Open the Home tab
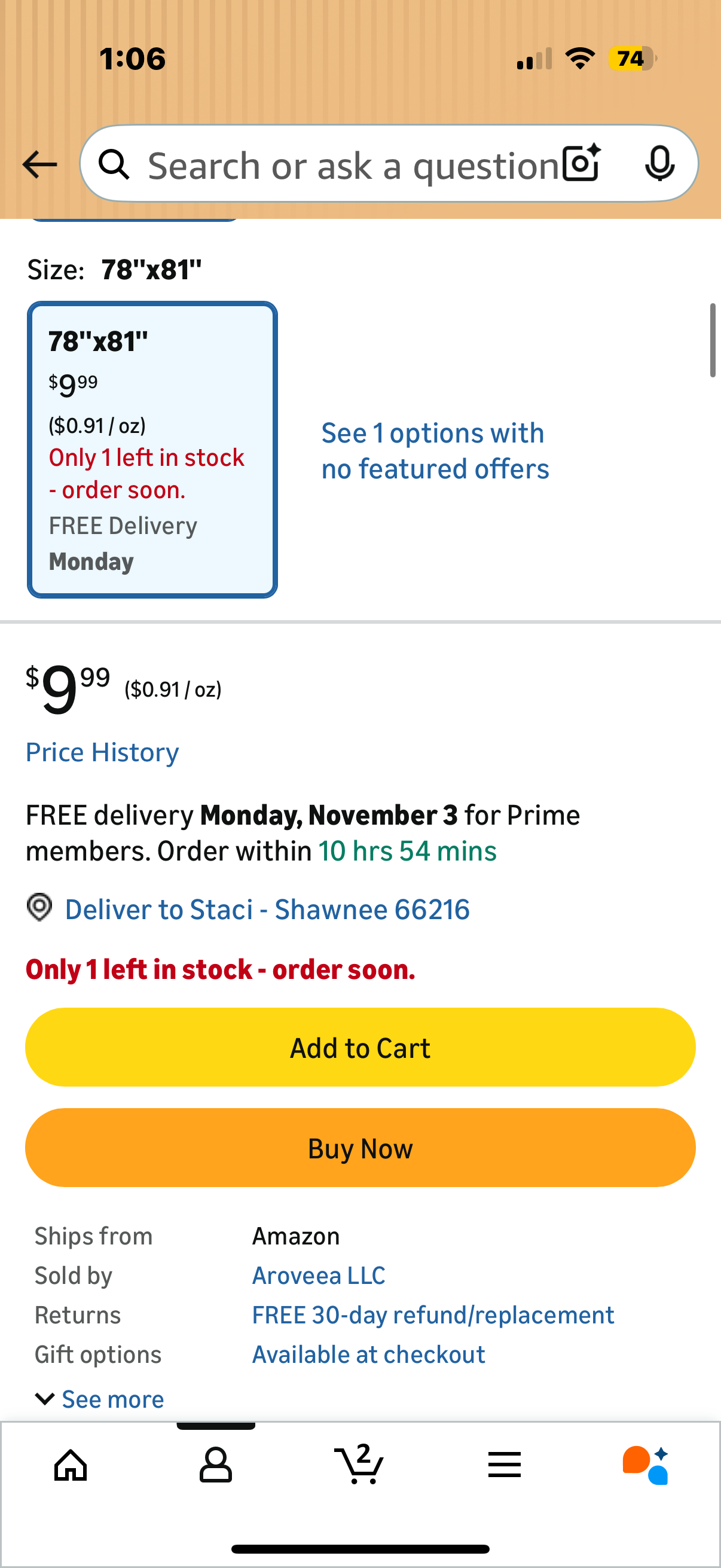Image resolution: width=721 pixels, height=1568 pixels. [71, 1465]
